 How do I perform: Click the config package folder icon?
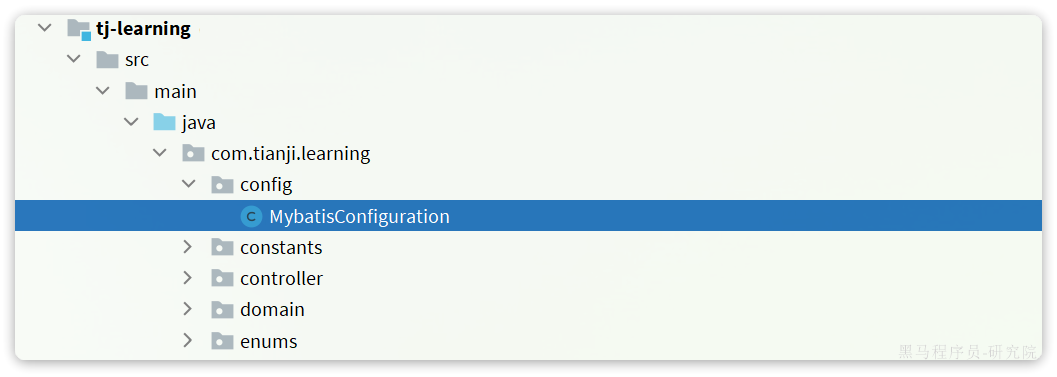click(222, 185)
